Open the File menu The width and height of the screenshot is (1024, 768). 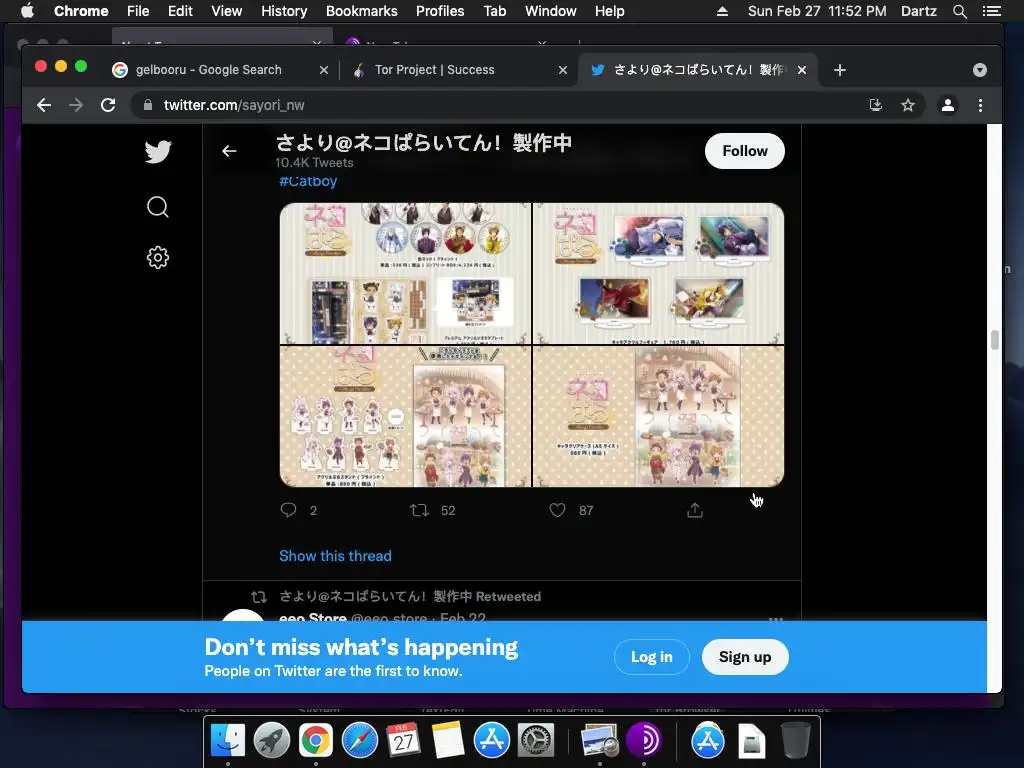138,11
